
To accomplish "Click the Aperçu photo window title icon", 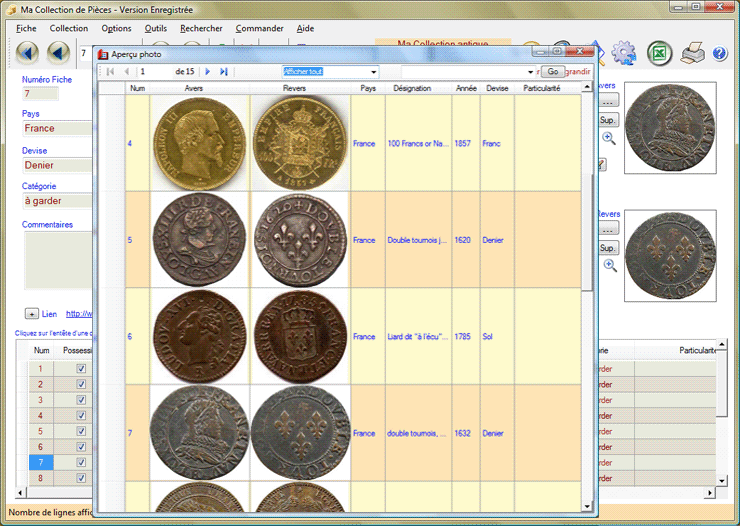I will tap(103, 55).
